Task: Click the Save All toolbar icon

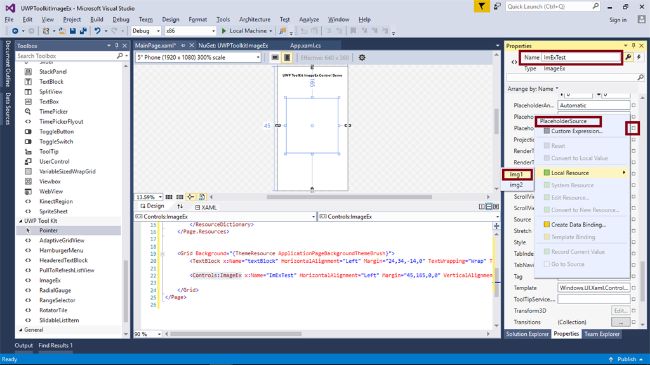Action: point(83,31)
